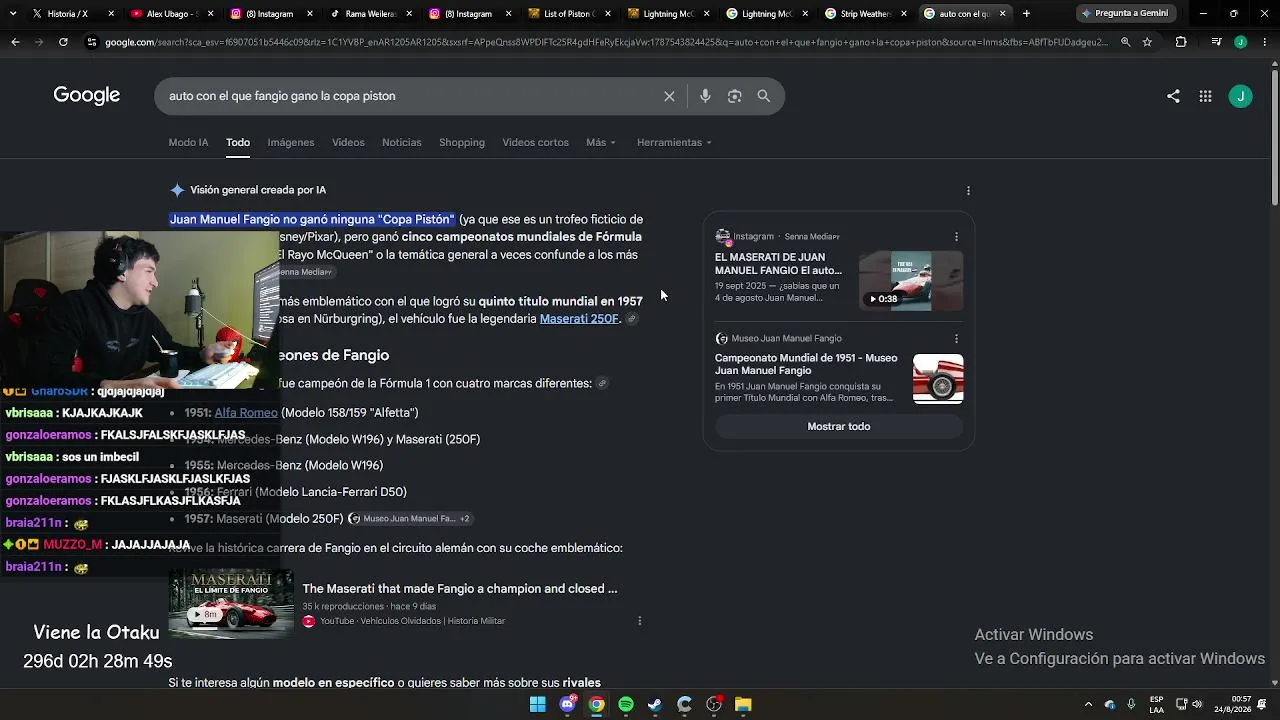Open Discord from the taskbar
Image resolution: width=1280 pixels, height=720 pixels.
coord(568,704)
